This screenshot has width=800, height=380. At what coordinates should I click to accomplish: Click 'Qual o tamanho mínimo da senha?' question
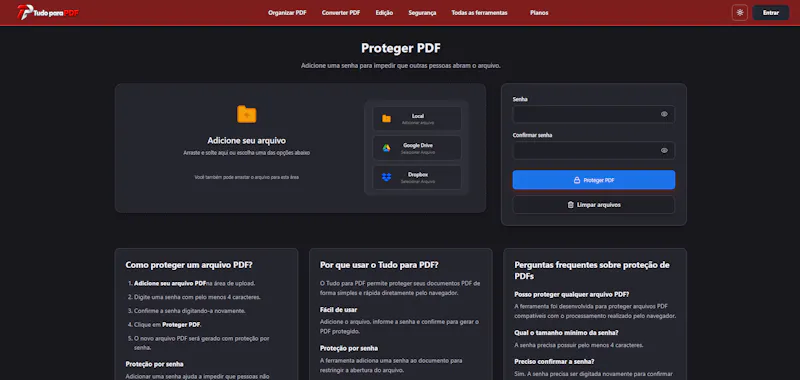(566, 333)
